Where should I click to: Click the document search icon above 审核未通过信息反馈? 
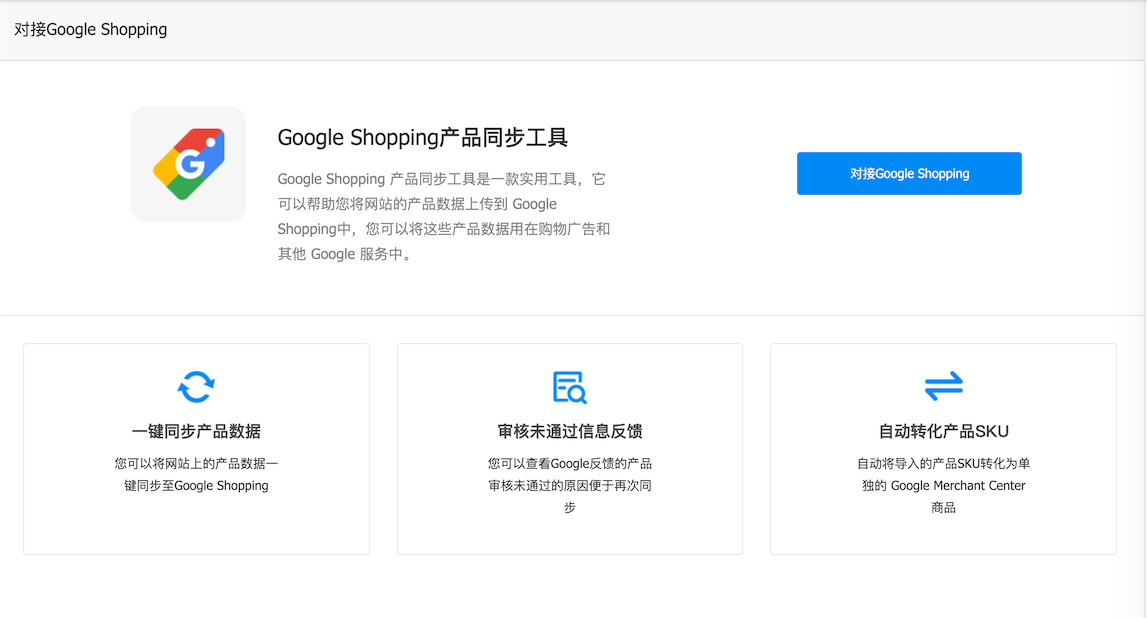click(x=569, y=387)
